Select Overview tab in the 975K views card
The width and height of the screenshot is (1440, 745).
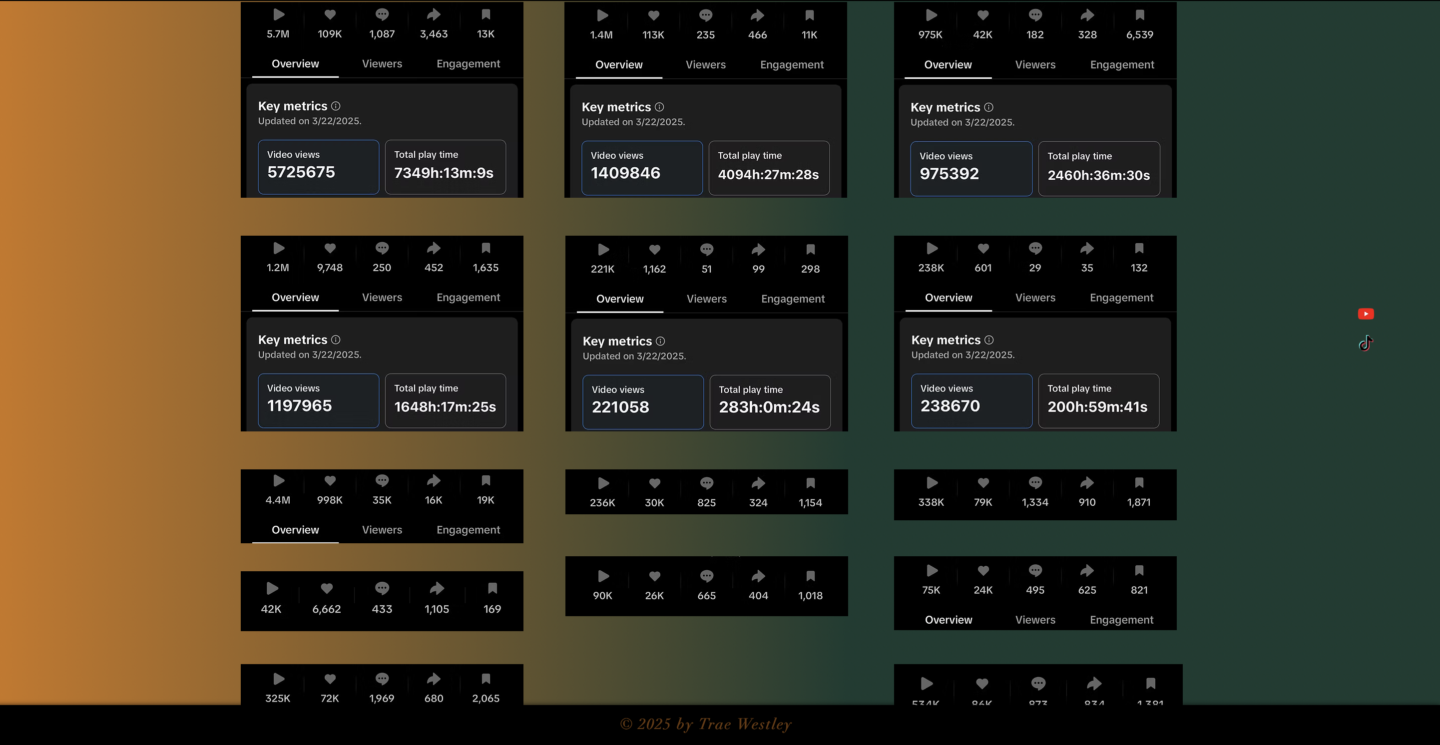(x=948, y=65)
